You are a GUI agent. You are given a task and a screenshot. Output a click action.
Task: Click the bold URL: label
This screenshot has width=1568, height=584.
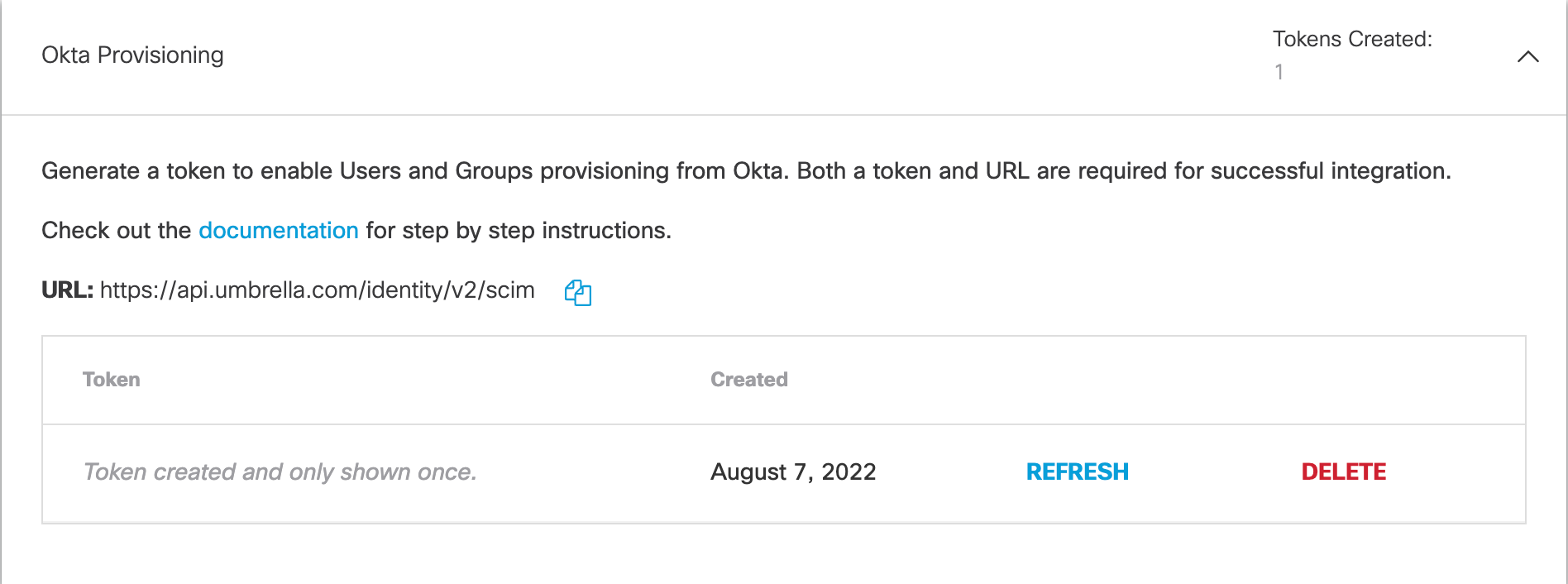click(67, 290)
